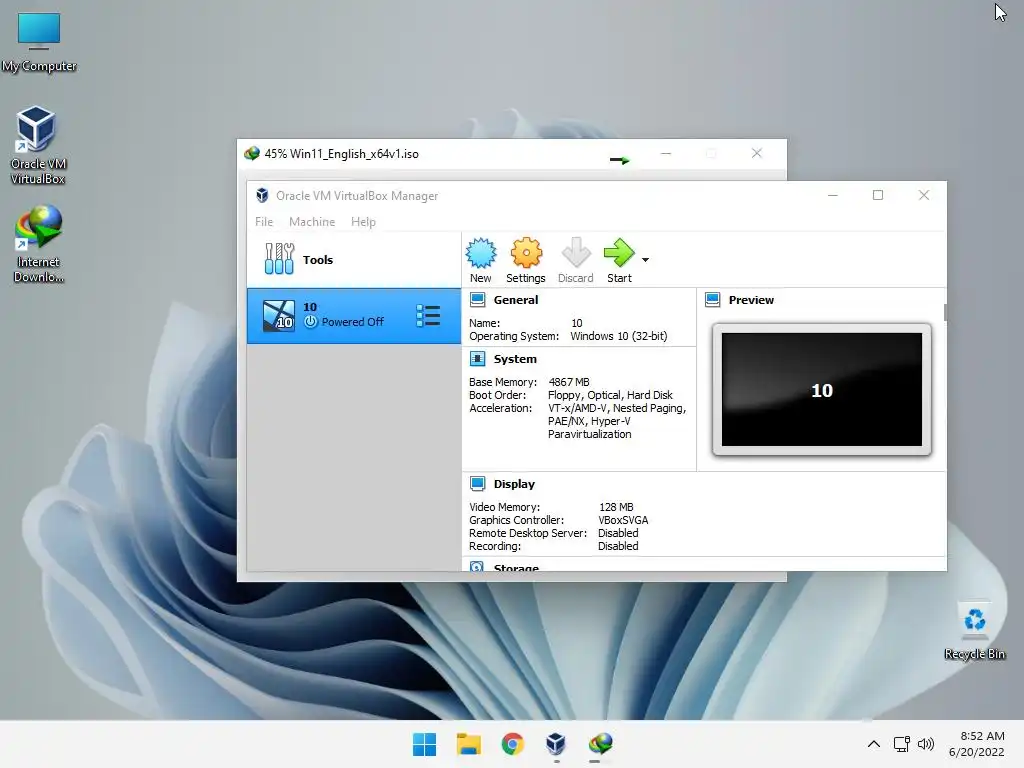Select the VM named 10 in the list

(354, 316)
